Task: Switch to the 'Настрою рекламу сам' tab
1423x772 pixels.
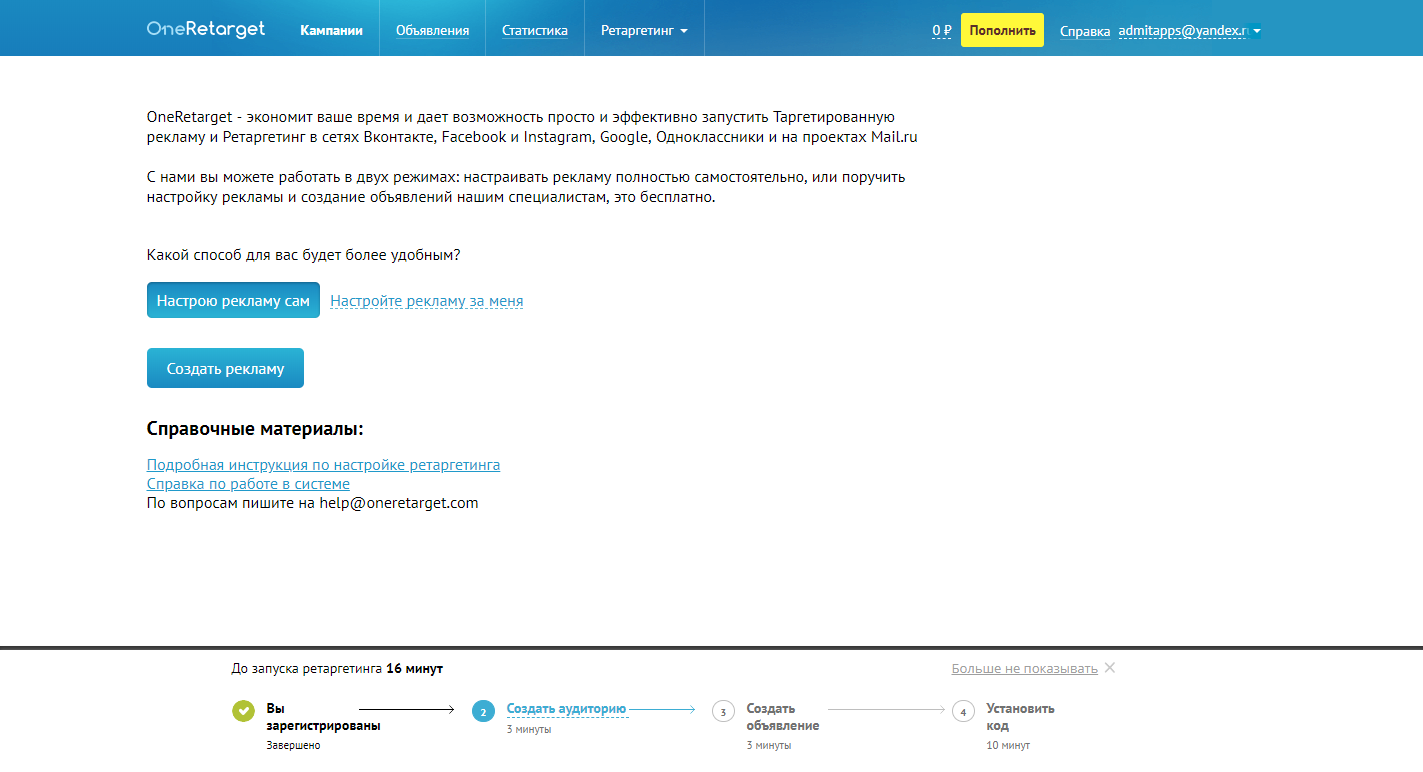Action: 233,299
